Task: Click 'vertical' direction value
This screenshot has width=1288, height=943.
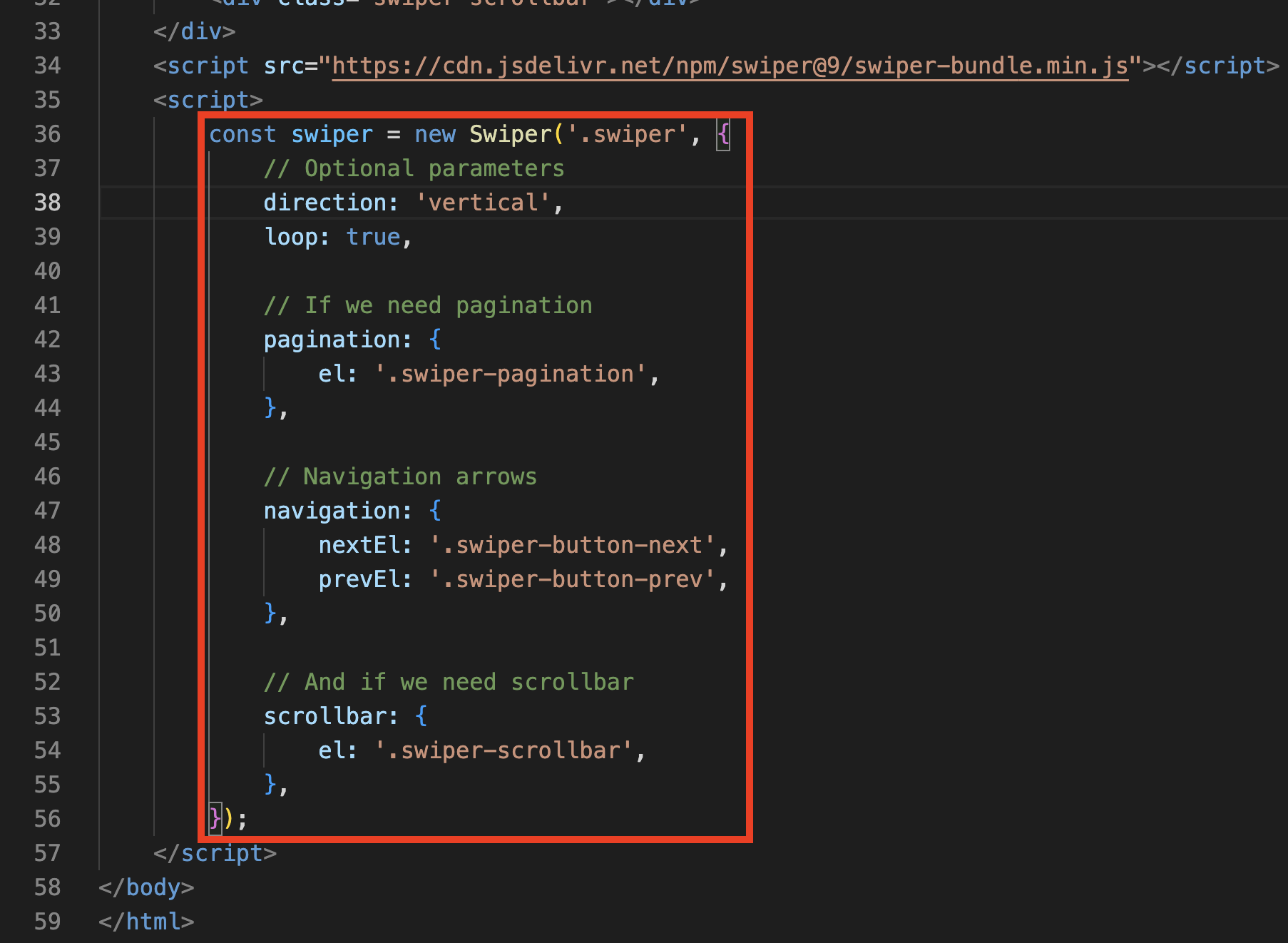Action: [x=483, y=203]
